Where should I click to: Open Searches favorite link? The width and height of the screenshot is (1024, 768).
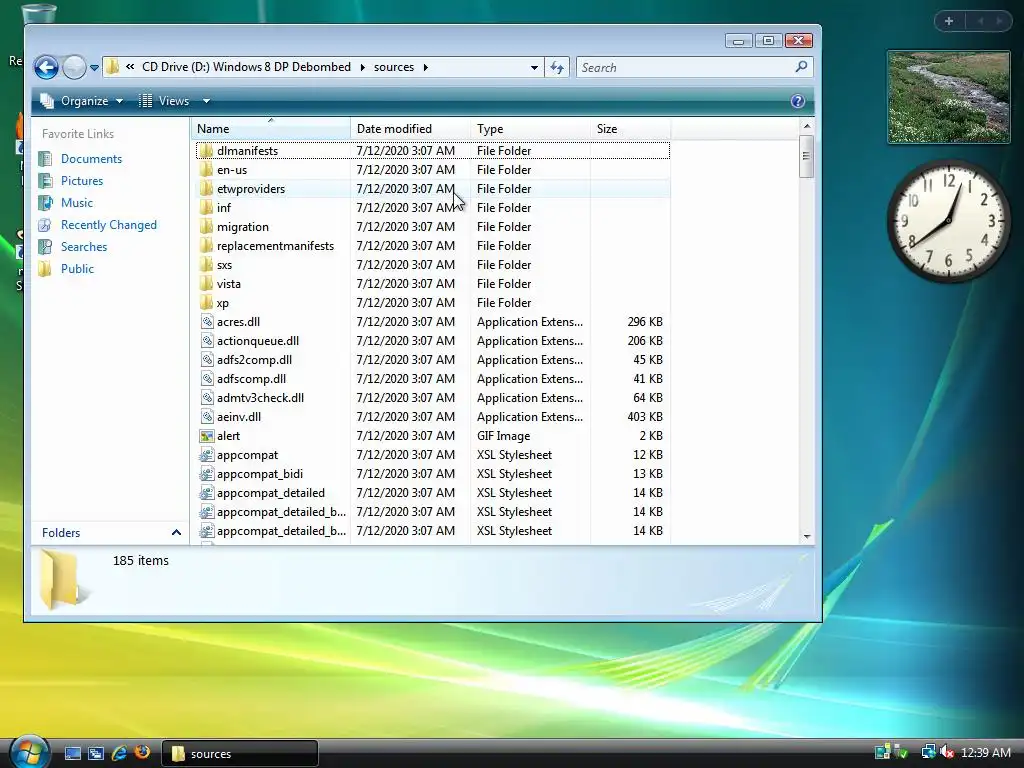(x=84, y=247)
